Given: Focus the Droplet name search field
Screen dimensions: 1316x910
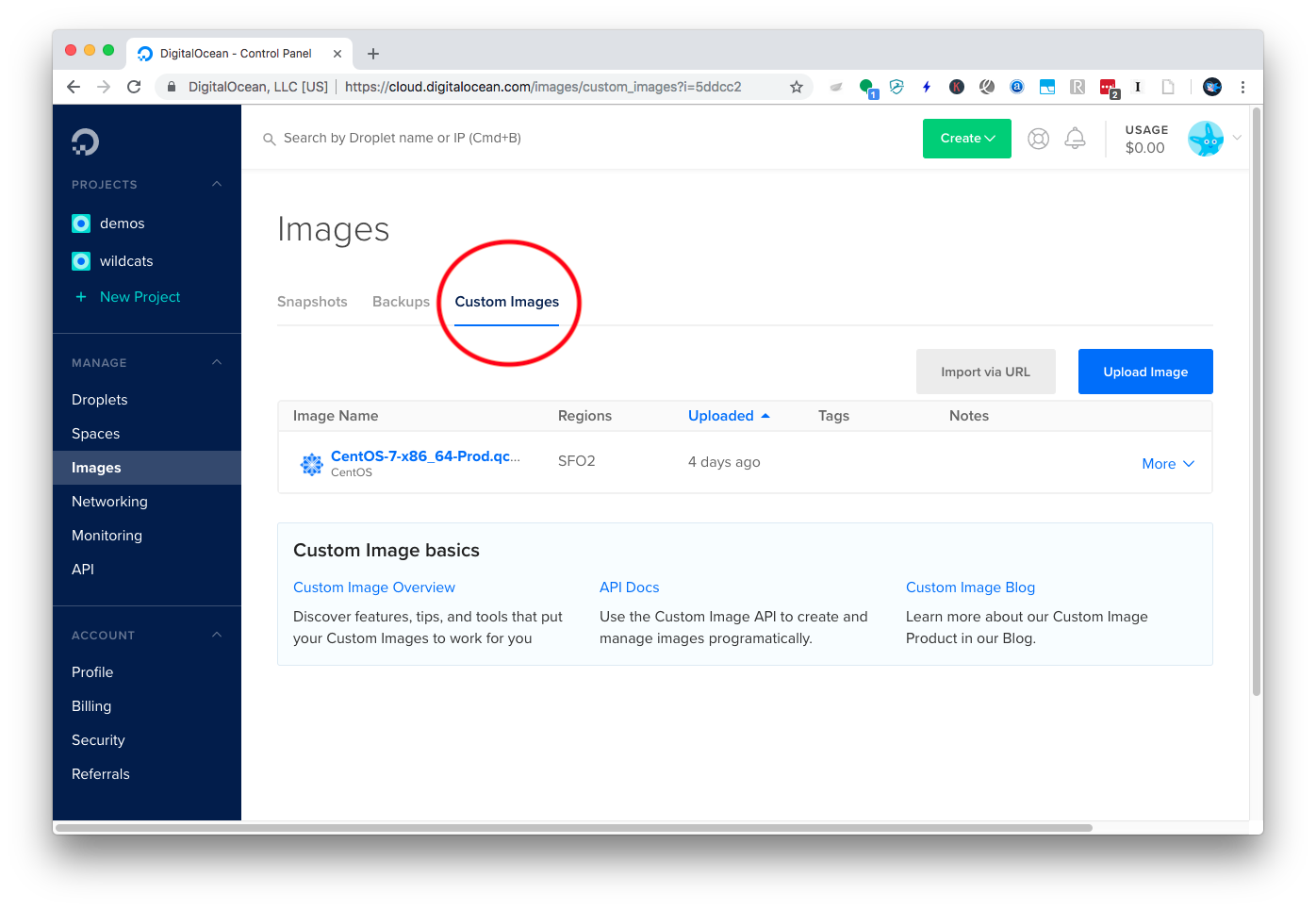Looking at the screenshot, I should pos(403,138).
